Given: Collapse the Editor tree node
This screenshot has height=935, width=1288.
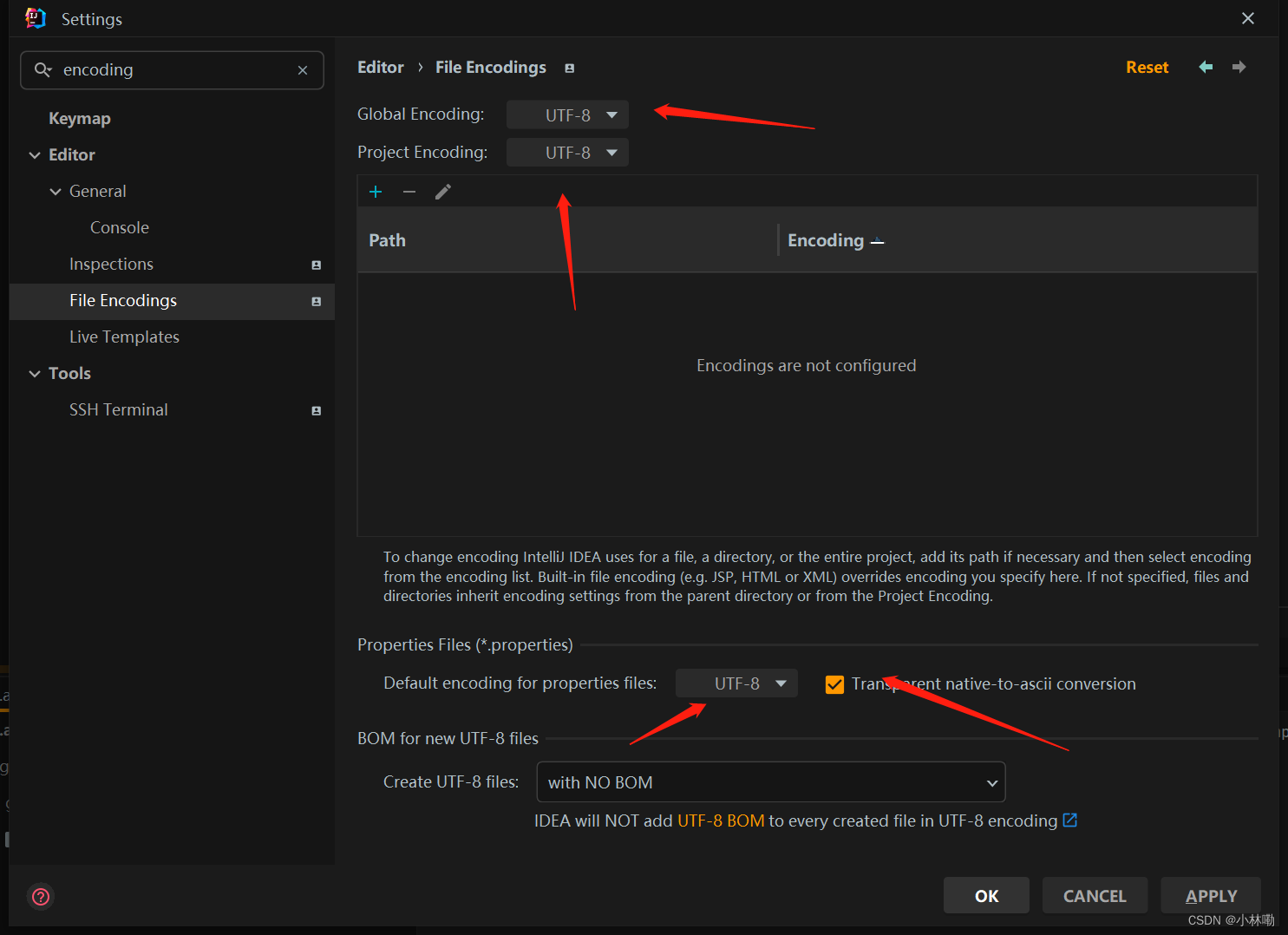Looking at the screenshot, I should (35, 155).
